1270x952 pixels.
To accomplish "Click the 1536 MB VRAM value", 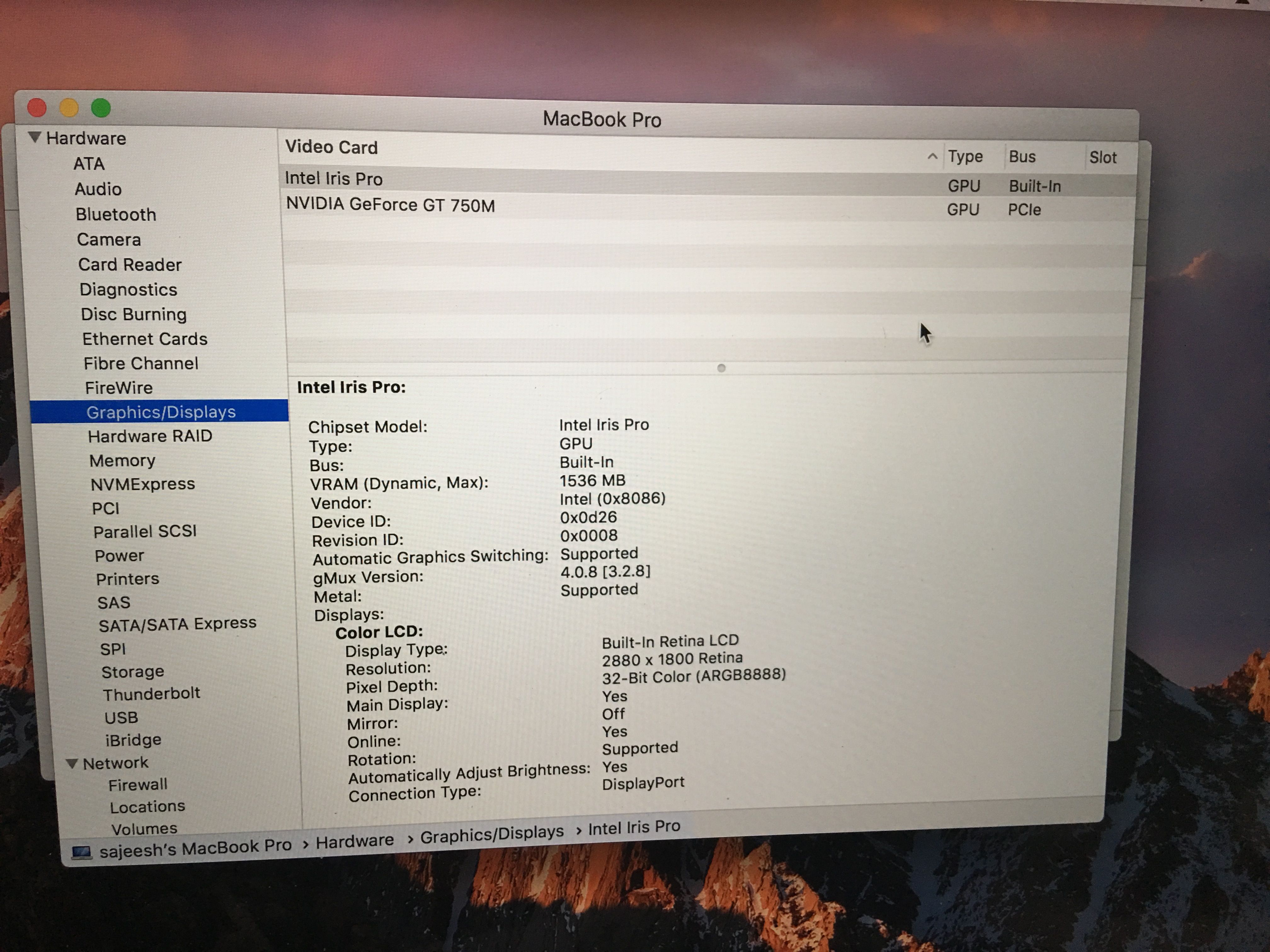I will (592, 480).
